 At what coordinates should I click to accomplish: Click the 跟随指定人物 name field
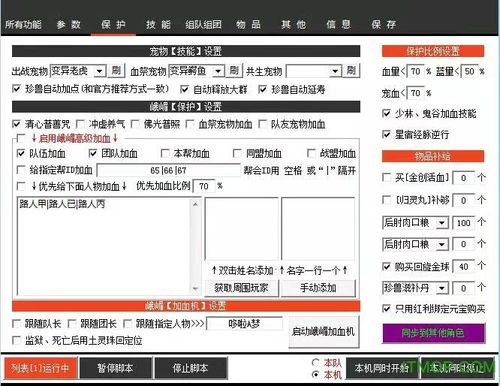tap(244, 324)
